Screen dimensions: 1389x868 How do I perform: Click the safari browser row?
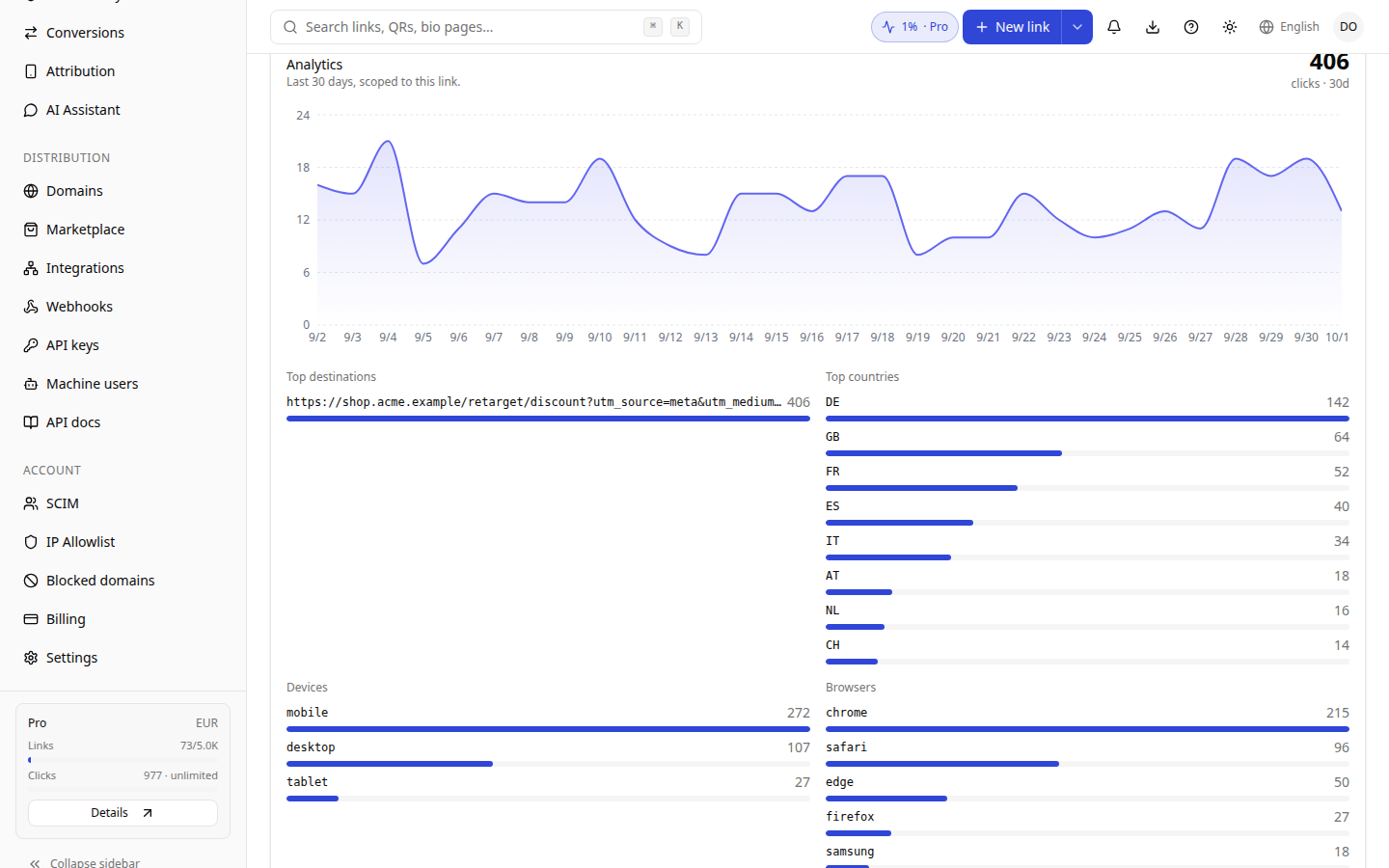pyautogui.click(x=1087, y=754)
